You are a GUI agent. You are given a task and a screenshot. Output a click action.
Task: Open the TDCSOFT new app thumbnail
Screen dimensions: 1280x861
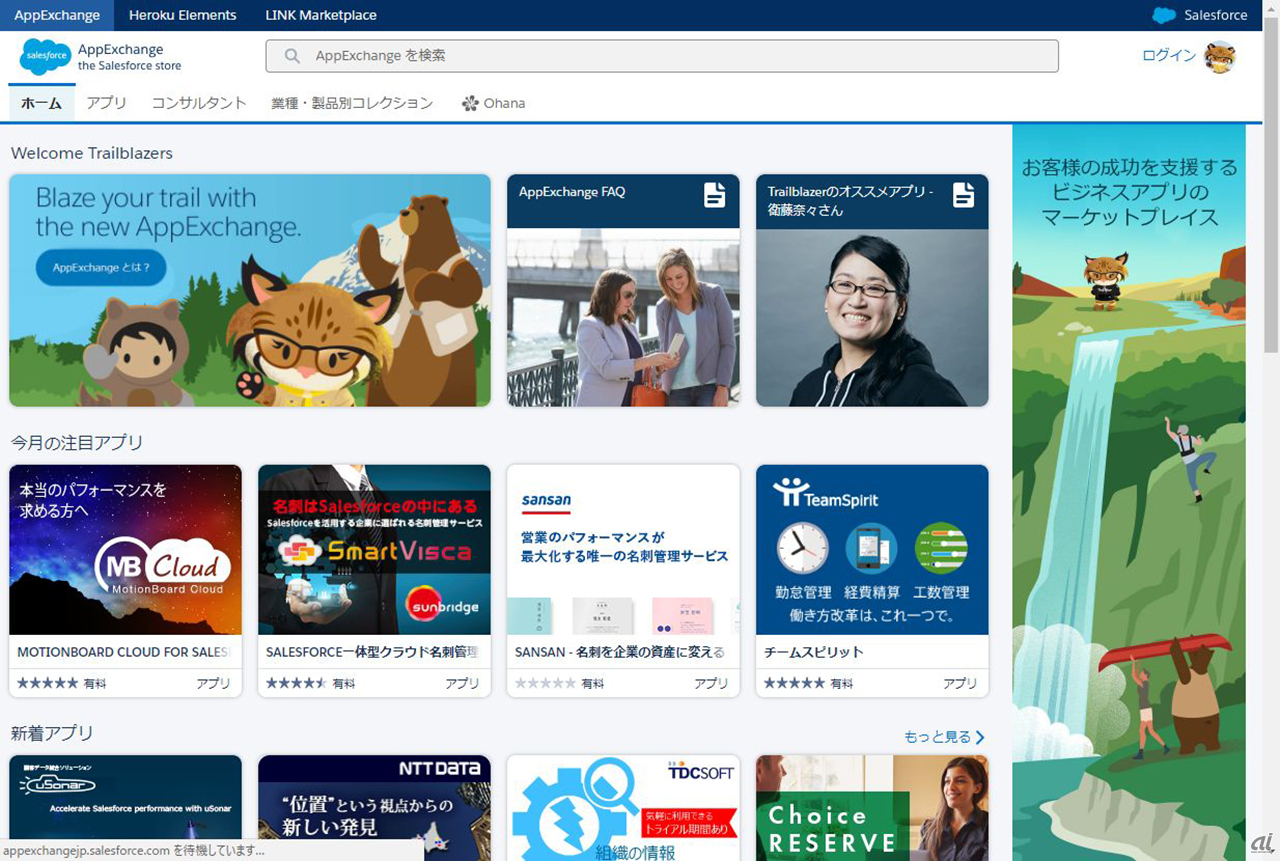coord(623,808)
